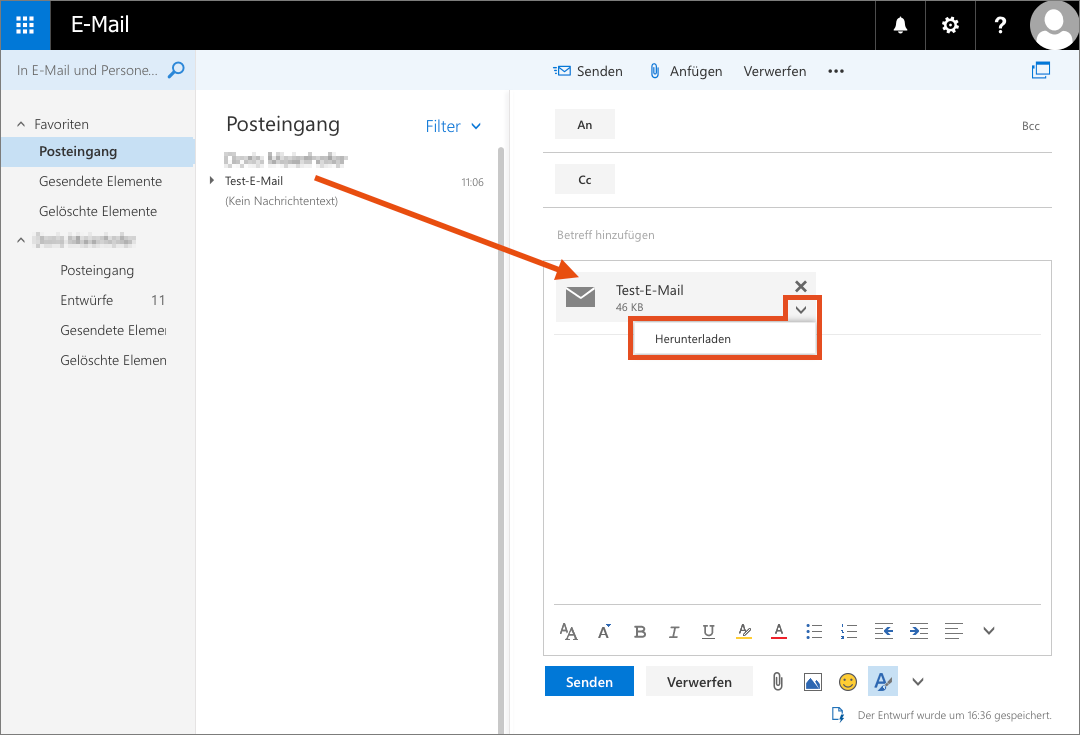Click the blue Senden button
Viewport: 1080px width, 735px height.
tap(589, 682)
